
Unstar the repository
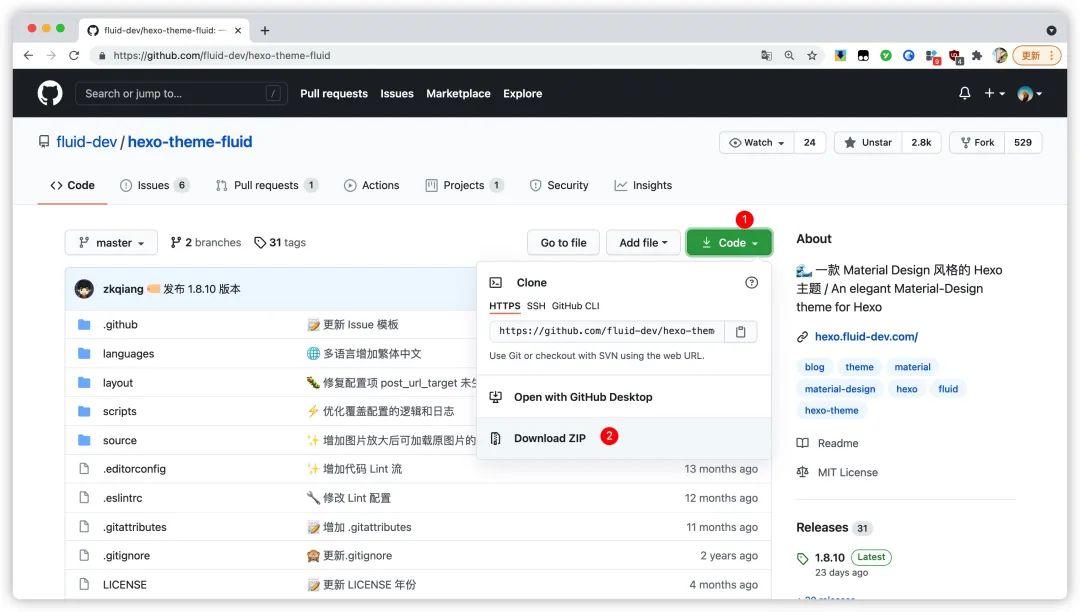pyautogui.click(x=868, y=143)
